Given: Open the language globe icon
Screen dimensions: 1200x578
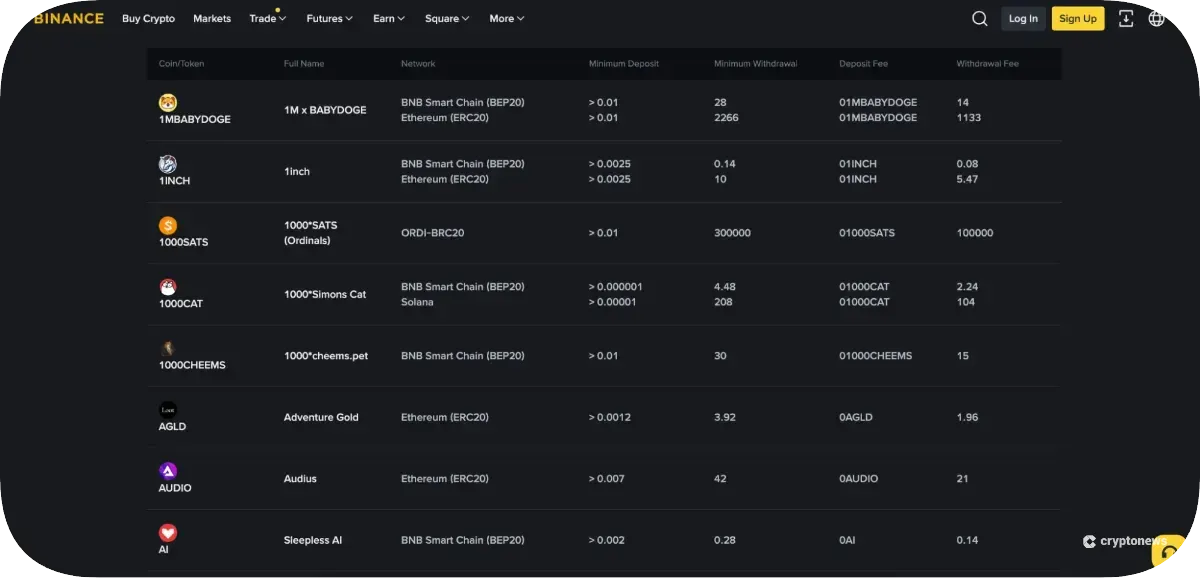Looking at the screenshot, I should coord(1157,18).
